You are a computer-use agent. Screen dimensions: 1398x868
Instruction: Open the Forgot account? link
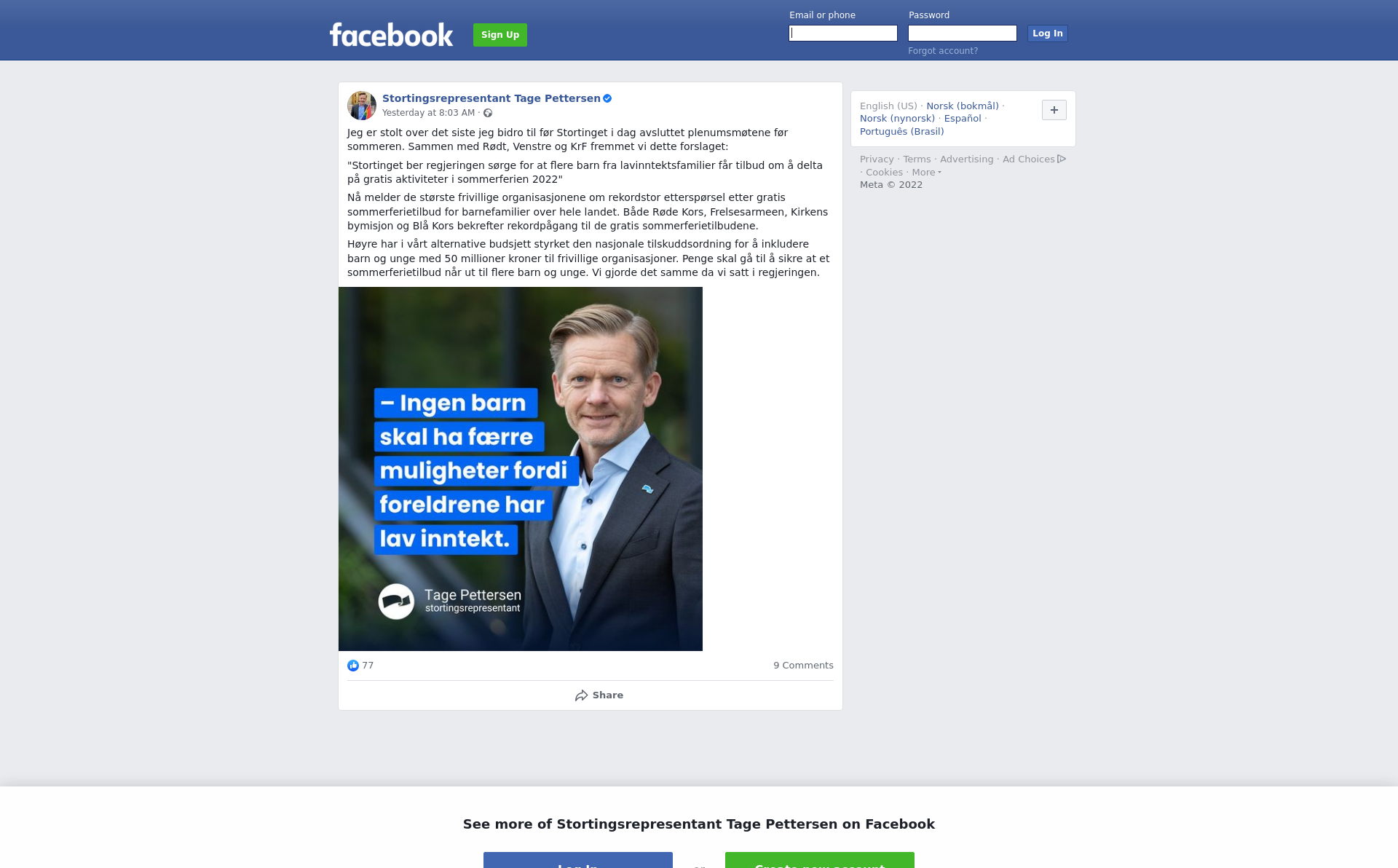point(943,51)
